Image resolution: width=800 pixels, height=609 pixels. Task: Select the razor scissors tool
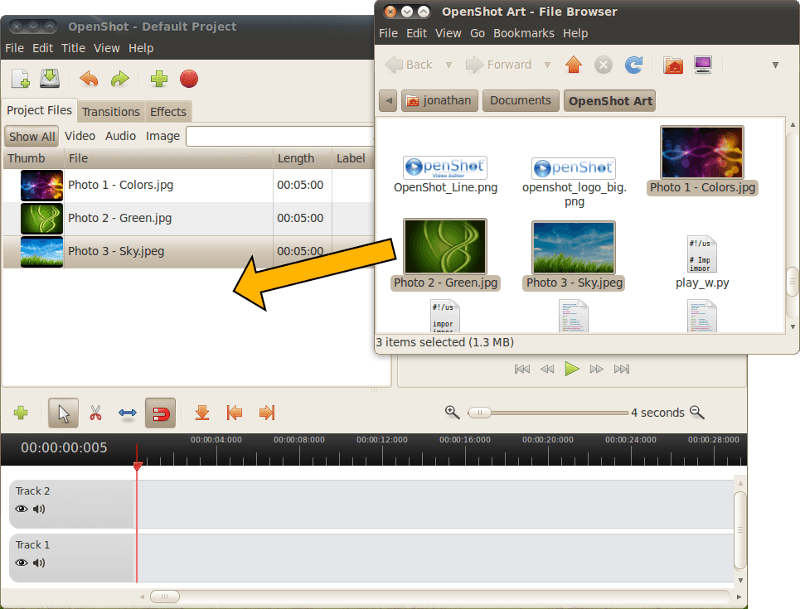tap(95, 413)
